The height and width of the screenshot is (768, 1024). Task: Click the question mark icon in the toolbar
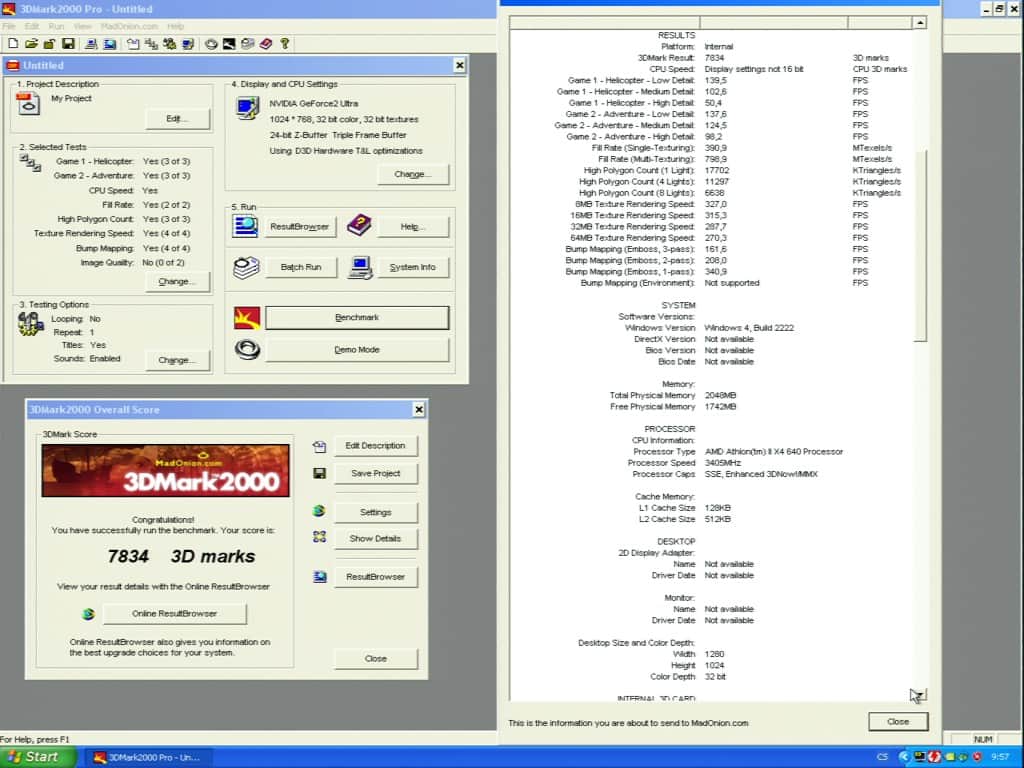[x=285, y=44]
